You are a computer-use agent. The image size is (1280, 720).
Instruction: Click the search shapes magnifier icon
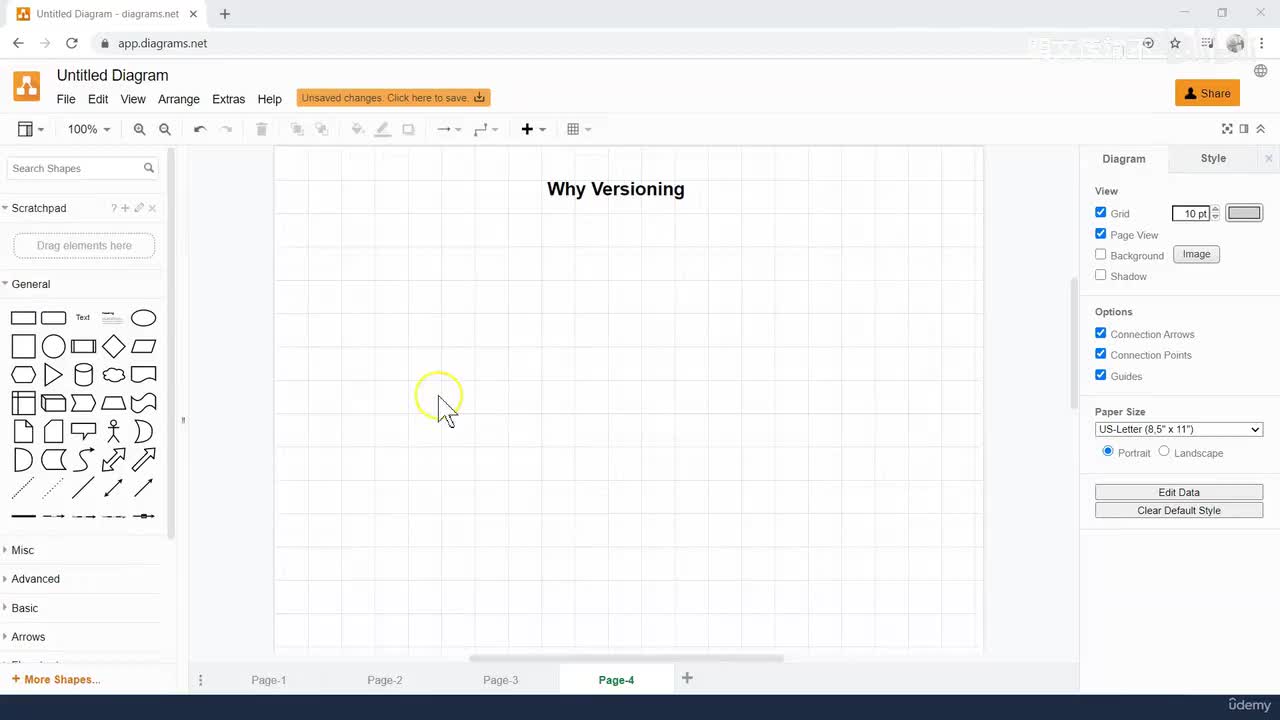tap(149, 168)
